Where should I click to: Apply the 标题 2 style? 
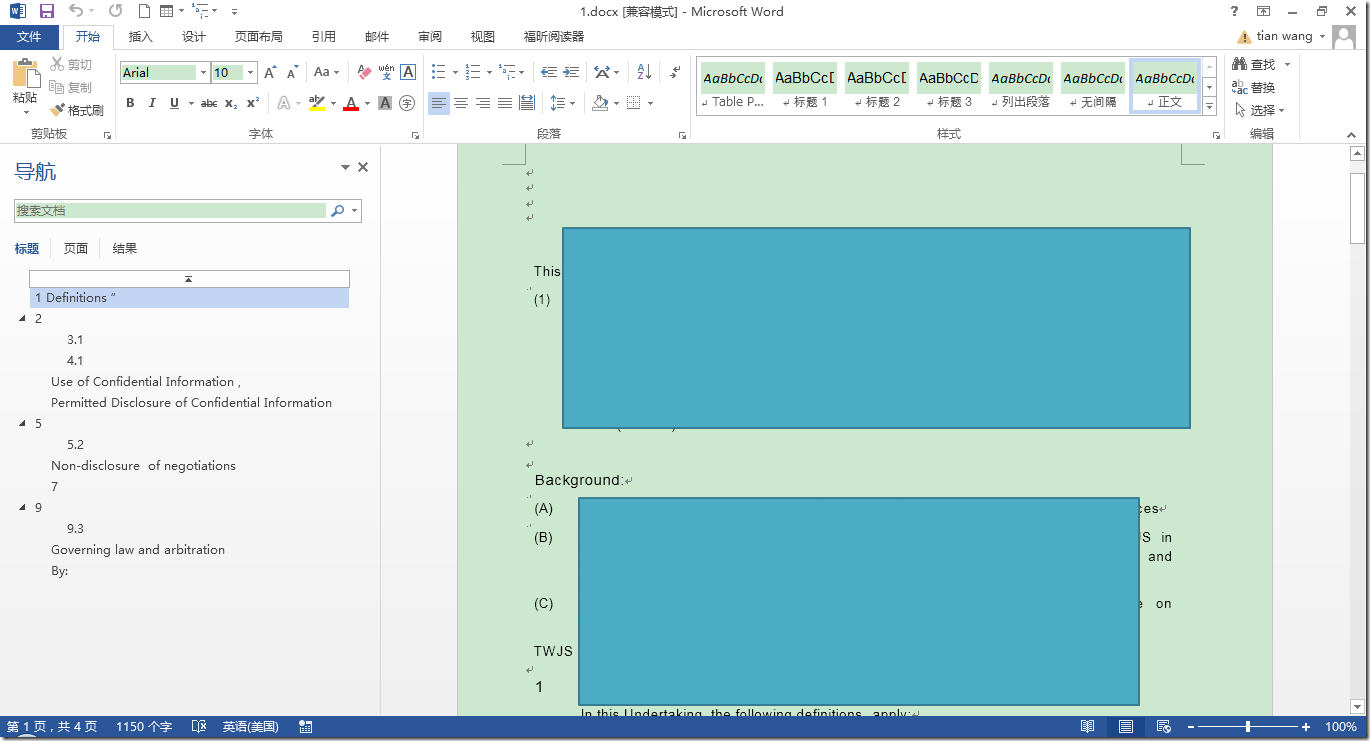[877, 88]
